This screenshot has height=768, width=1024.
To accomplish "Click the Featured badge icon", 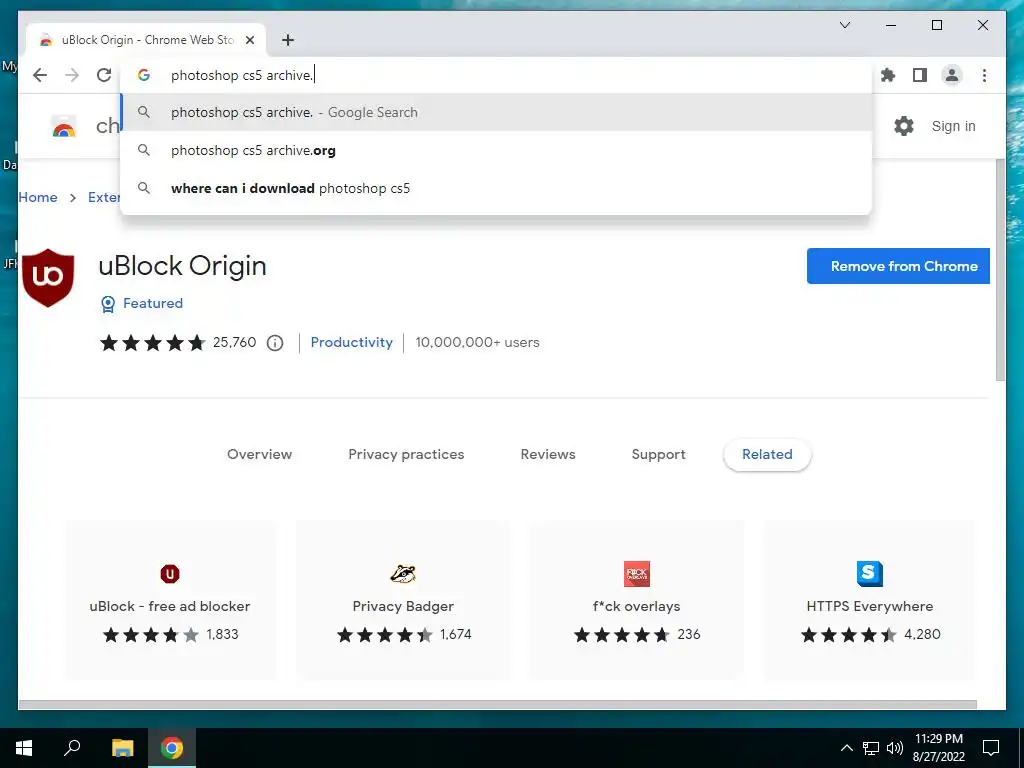I will coord(108,304).
